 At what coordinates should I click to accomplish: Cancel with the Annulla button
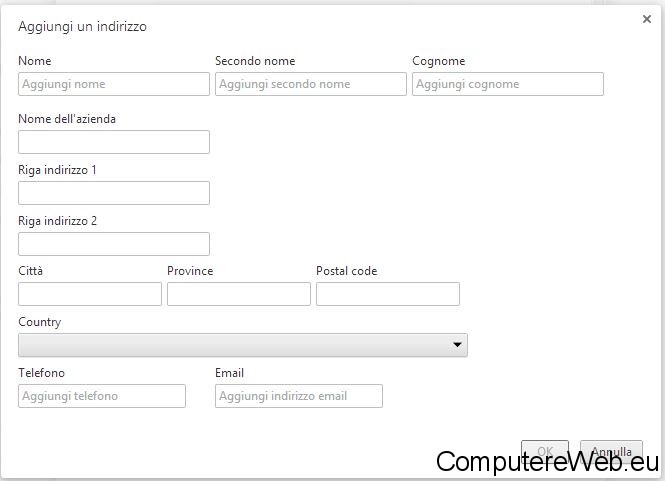[x=611, y=451]
